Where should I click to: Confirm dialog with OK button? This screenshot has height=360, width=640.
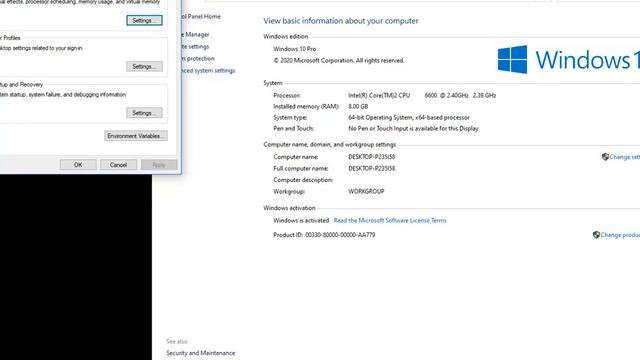point(78,164)
